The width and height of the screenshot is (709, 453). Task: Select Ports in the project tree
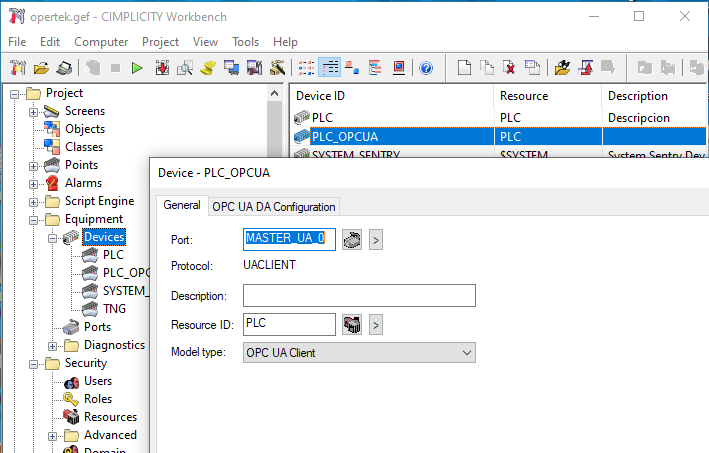(x=97, y=327)
